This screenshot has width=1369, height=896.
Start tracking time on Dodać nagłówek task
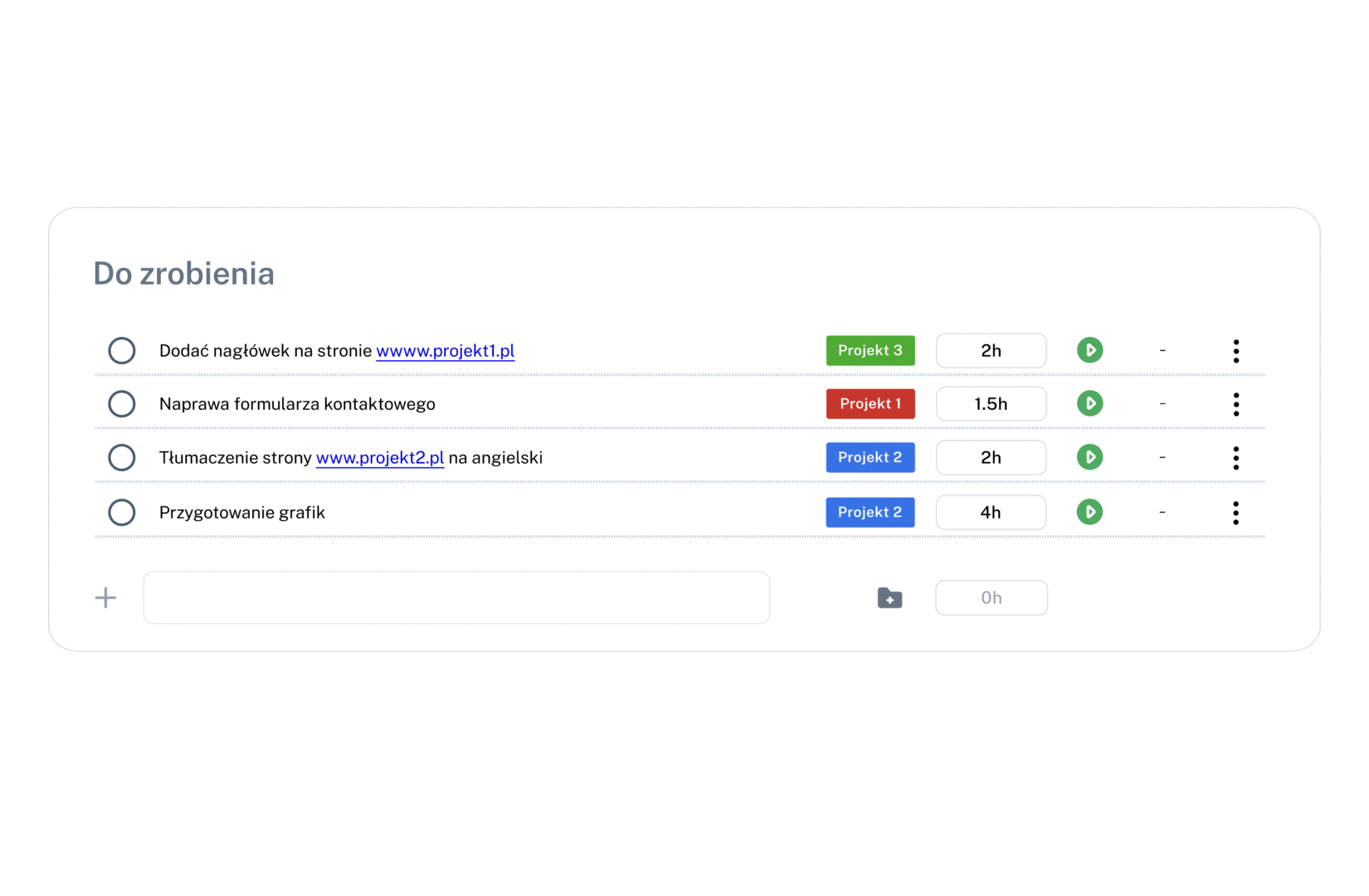[x=1089, y=350]
